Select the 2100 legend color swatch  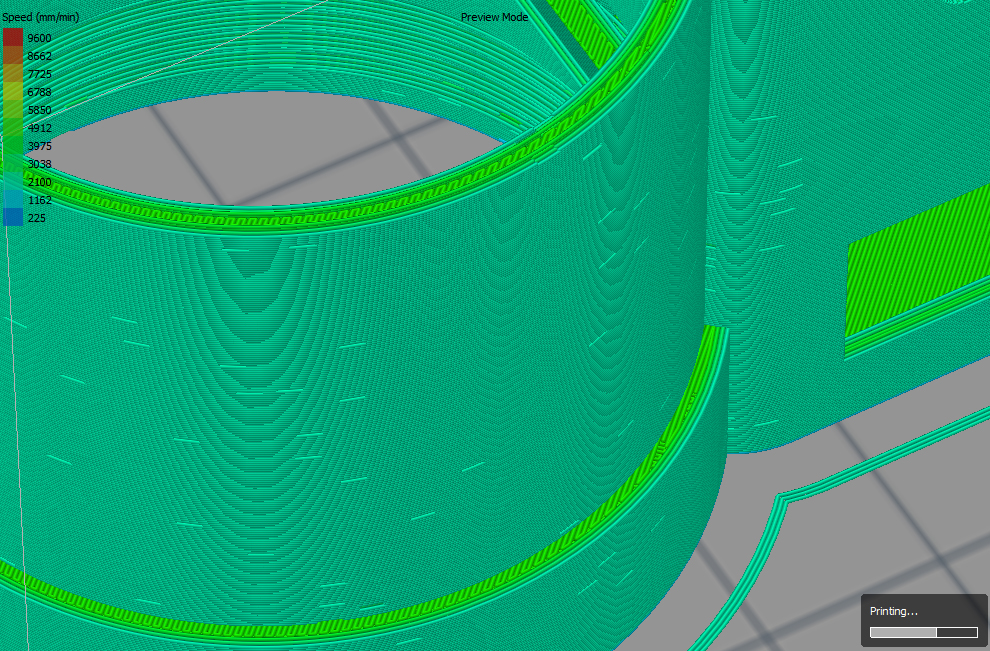tap(13, 182)
